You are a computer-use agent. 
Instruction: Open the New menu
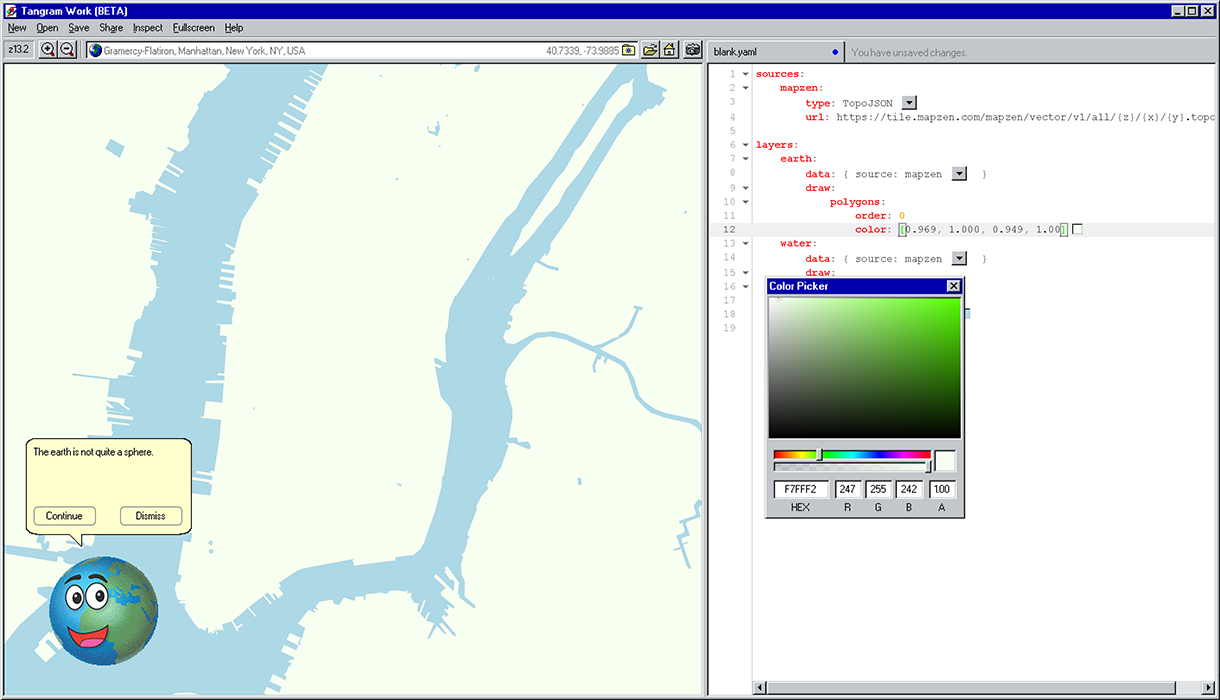point(17,28)
